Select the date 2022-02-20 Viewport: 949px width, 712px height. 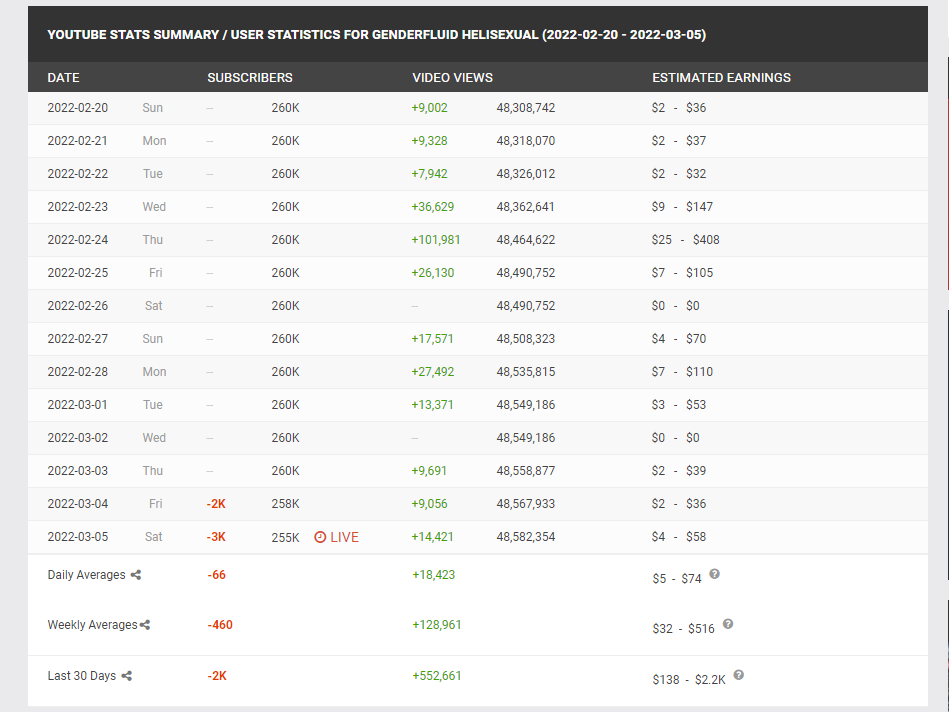pyautogui.click(x=78, y=108)
